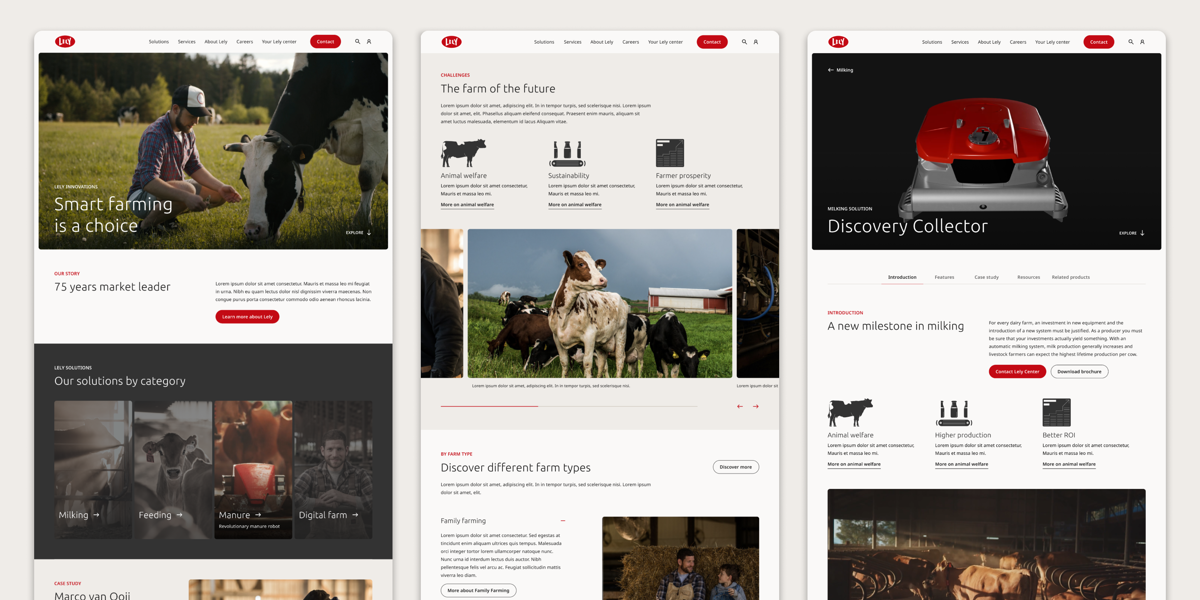This screenshot has width=1200, height=600.
Task: Open the Digital farm category tile
Action: (333, 470)
